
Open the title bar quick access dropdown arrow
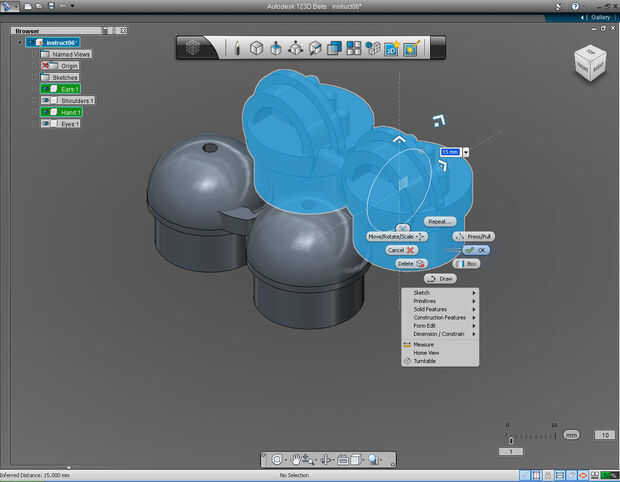coord(72,6)
